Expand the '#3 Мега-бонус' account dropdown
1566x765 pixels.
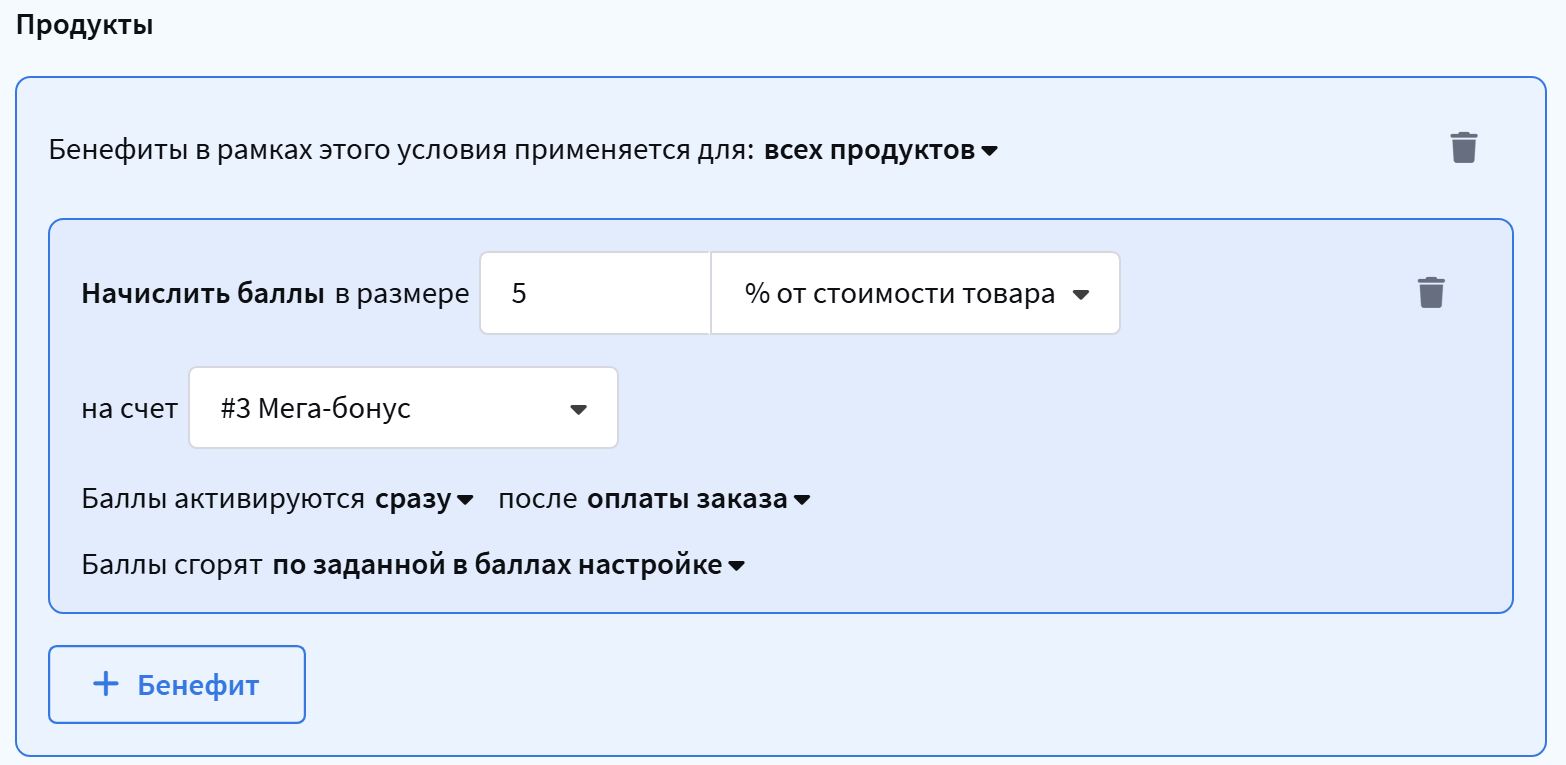point(403,408)
